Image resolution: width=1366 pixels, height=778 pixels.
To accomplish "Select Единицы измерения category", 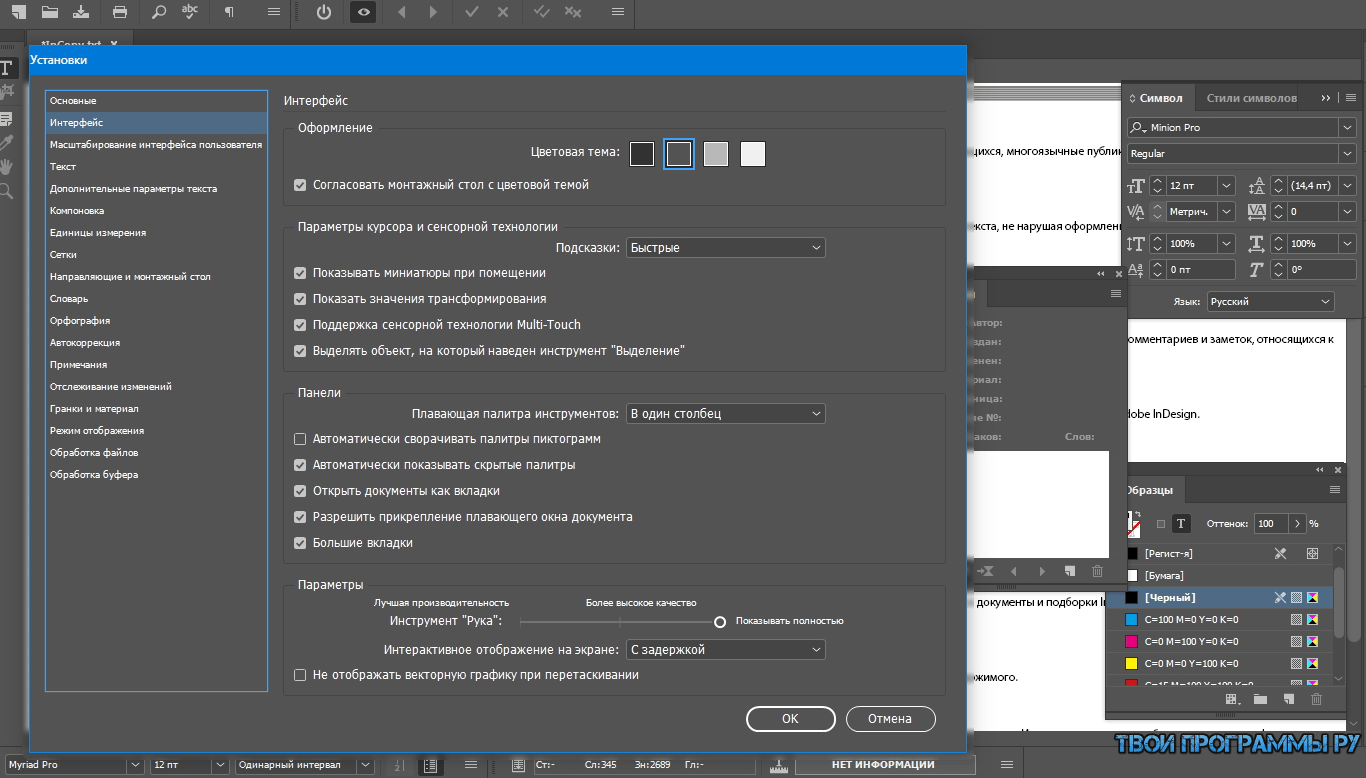I will click(x=157, y=233).
